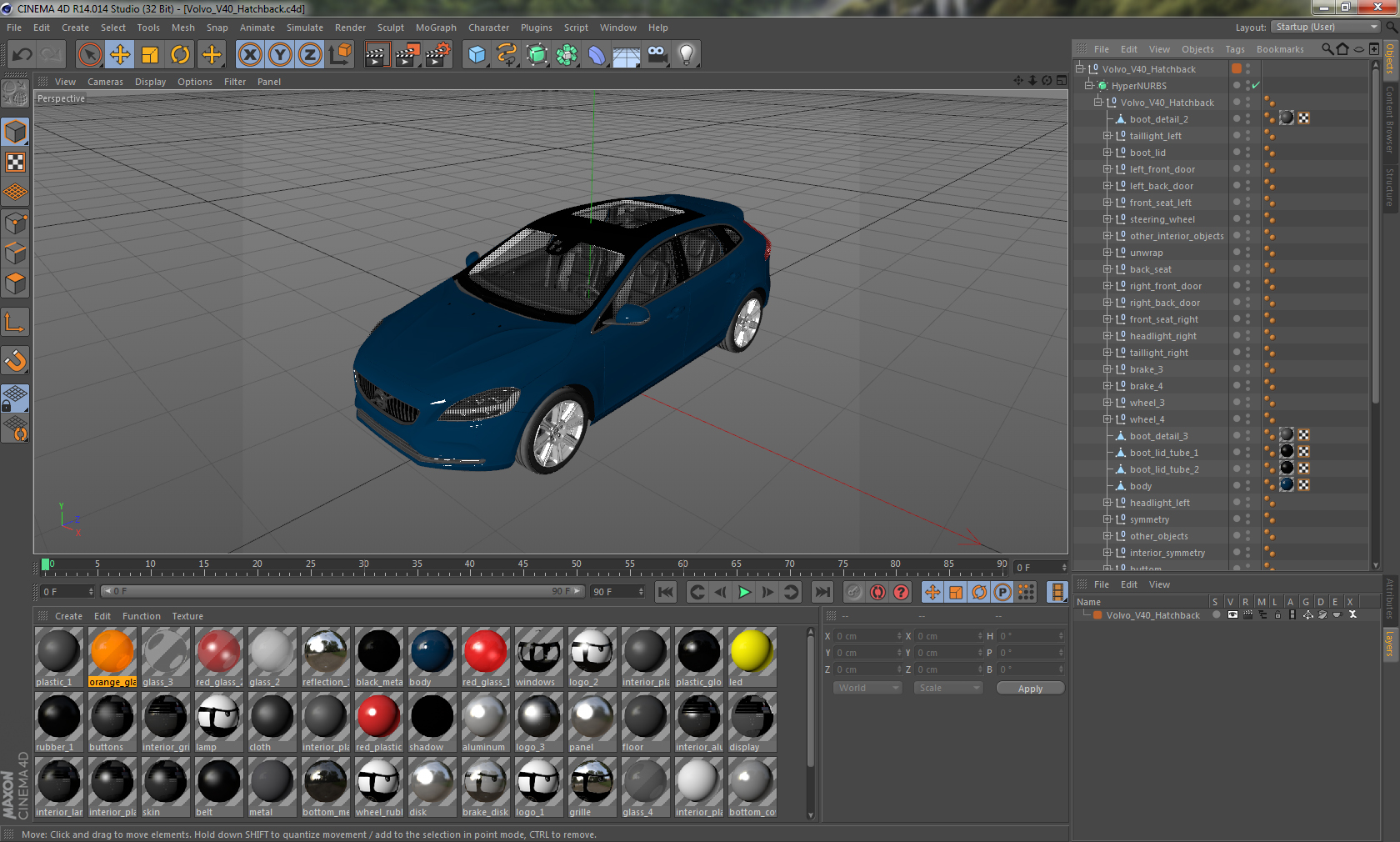Open the viewport Cameras menu
1400x842 pixels.
click(105, 82)
